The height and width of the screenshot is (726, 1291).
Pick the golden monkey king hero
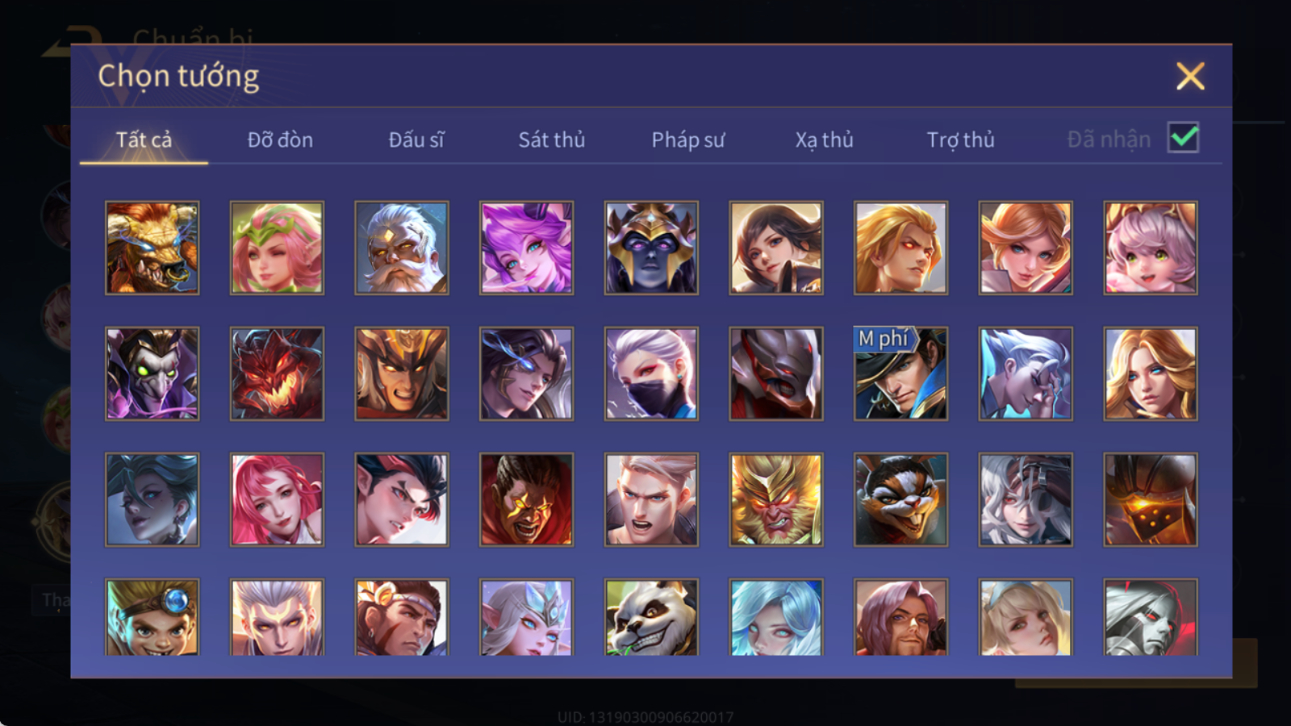pyautogui.click(x=776, y=499)
